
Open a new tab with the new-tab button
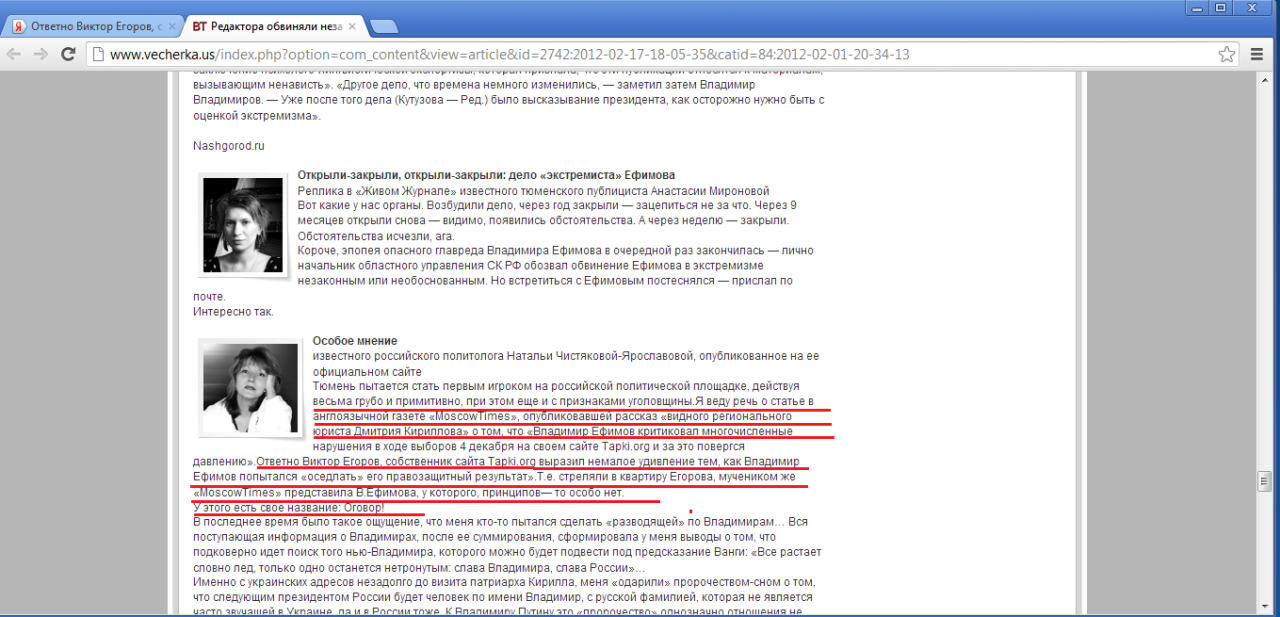coord(384,27)
